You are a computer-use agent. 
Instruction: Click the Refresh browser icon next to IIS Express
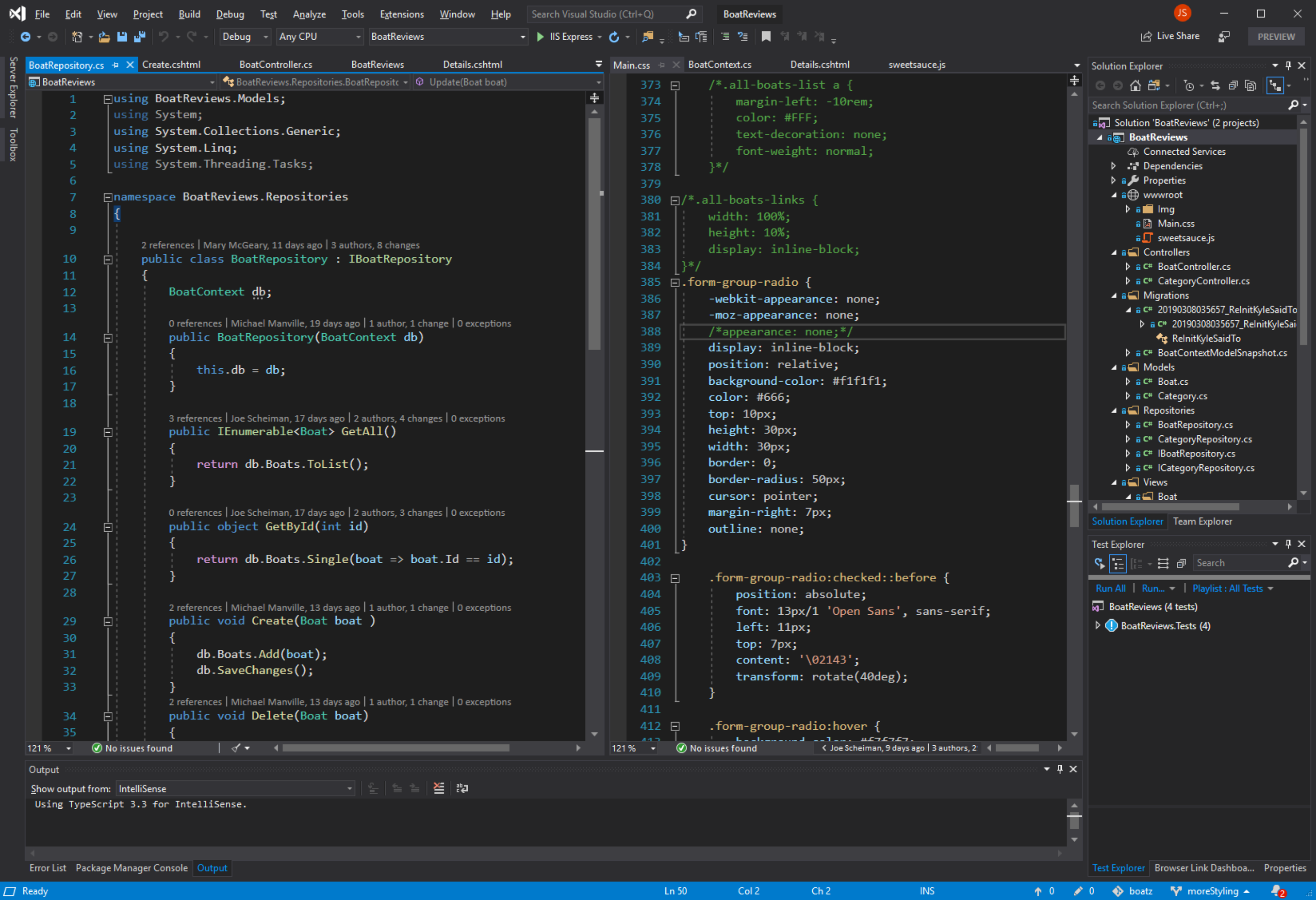614,37
